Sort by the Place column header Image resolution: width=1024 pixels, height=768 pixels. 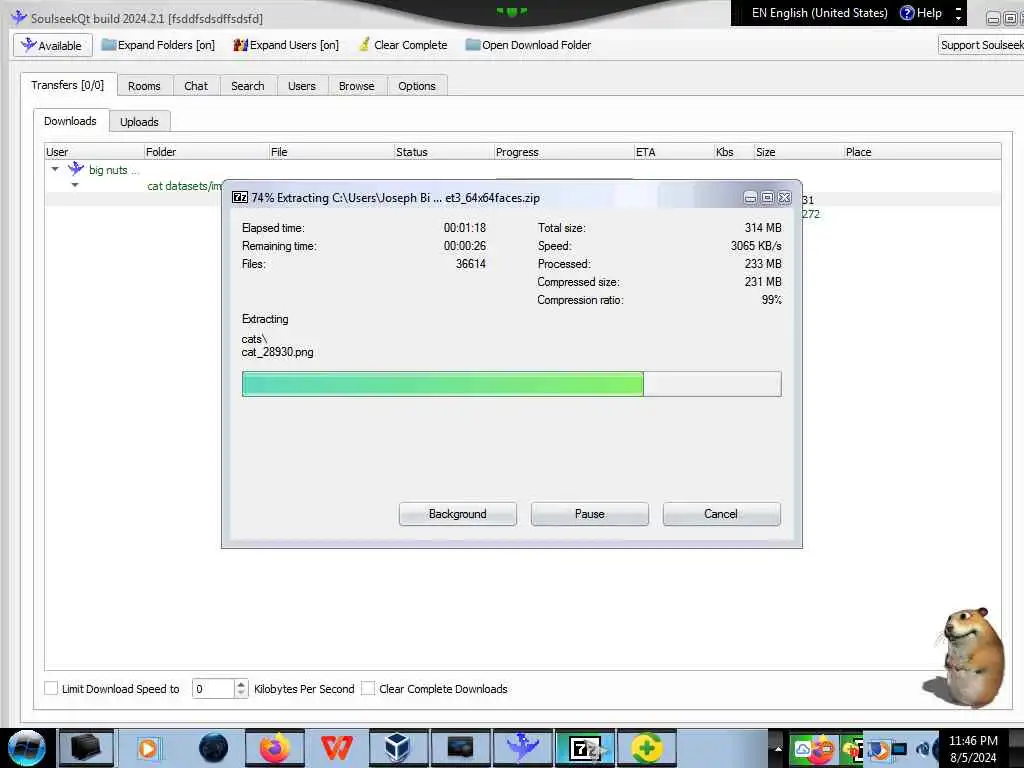coord(921,152)
